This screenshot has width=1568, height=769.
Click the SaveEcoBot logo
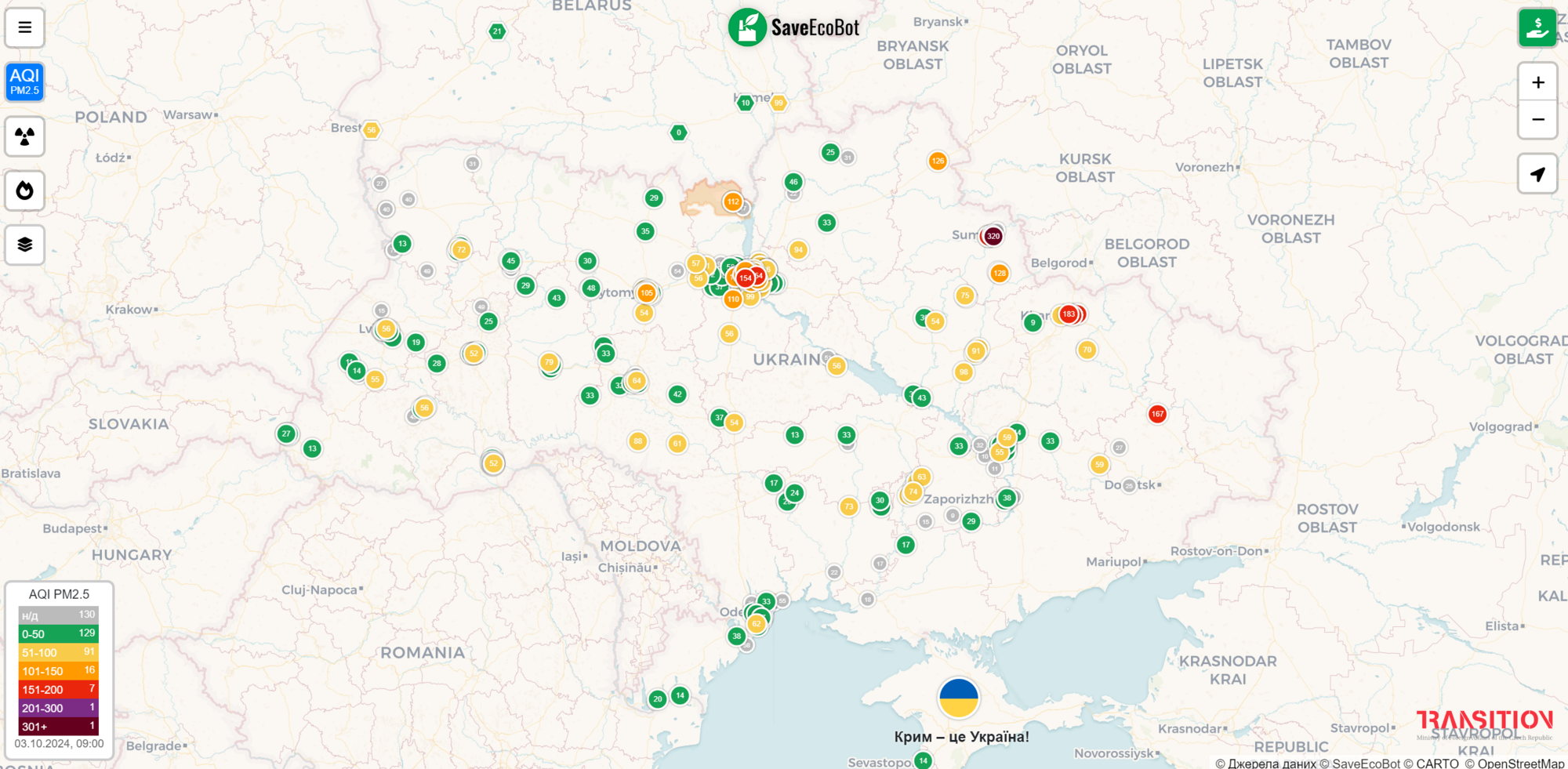[793, 27]
